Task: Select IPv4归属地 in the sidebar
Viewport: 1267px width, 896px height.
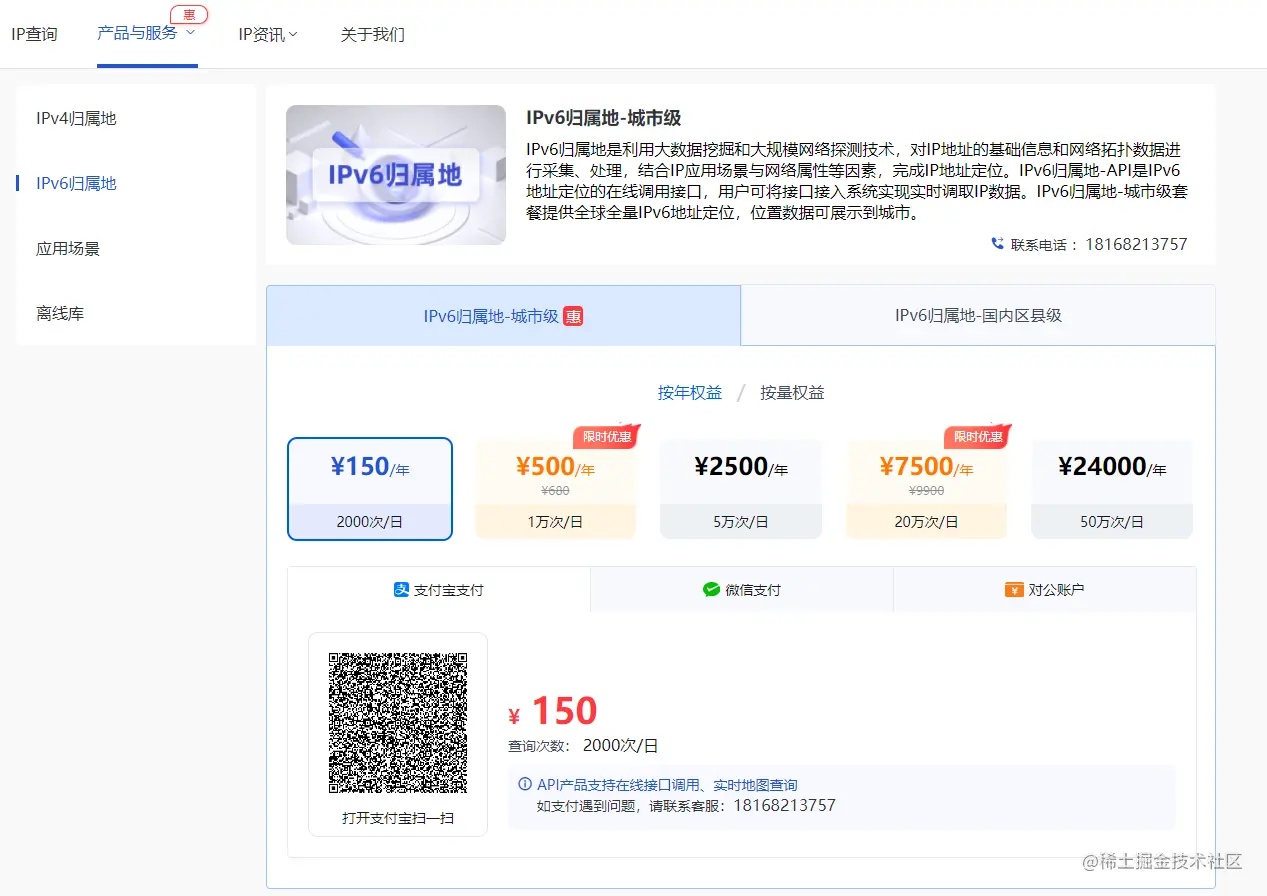Action: (76, 118)
